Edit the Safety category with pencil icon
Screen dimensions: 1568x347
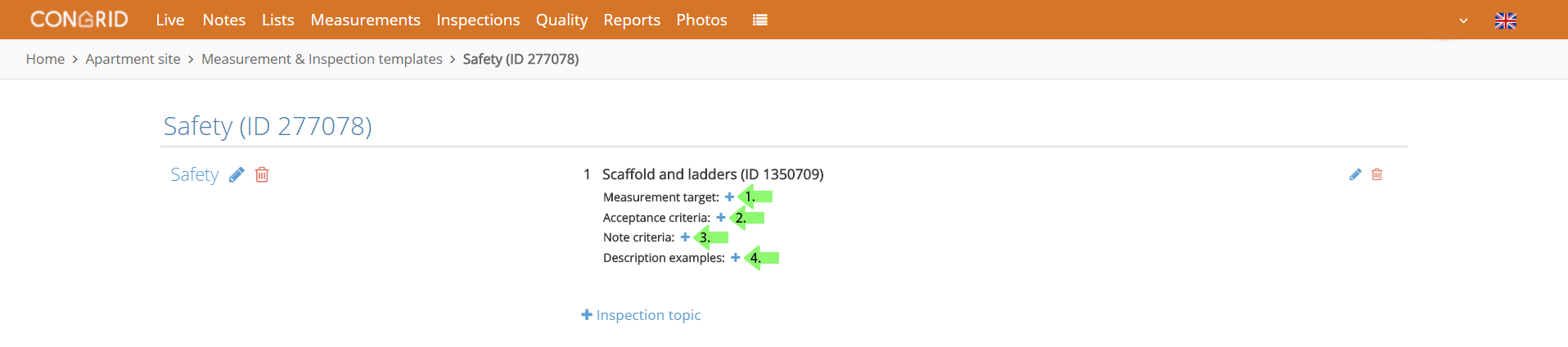237,174
